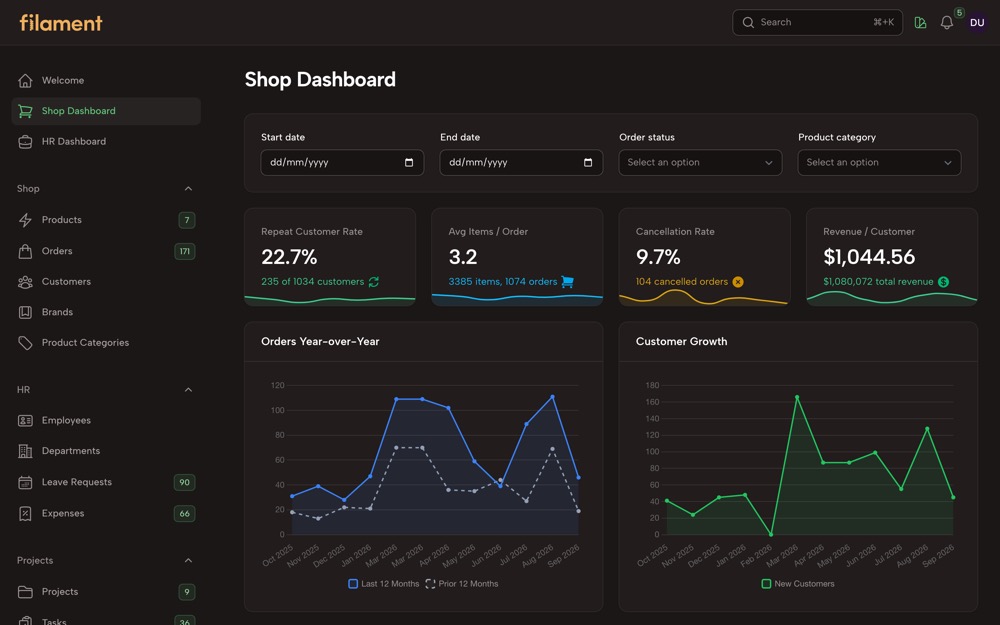Click the total revenue dollar icon
The height and width of the screenshot is (625, 1000).
click(943, 282)
